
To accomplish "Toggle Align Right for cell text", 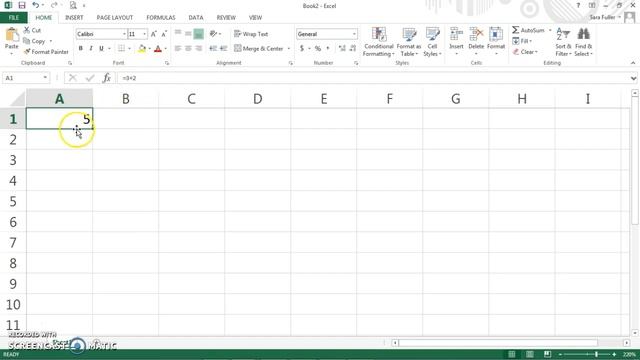I will [199, 48].
